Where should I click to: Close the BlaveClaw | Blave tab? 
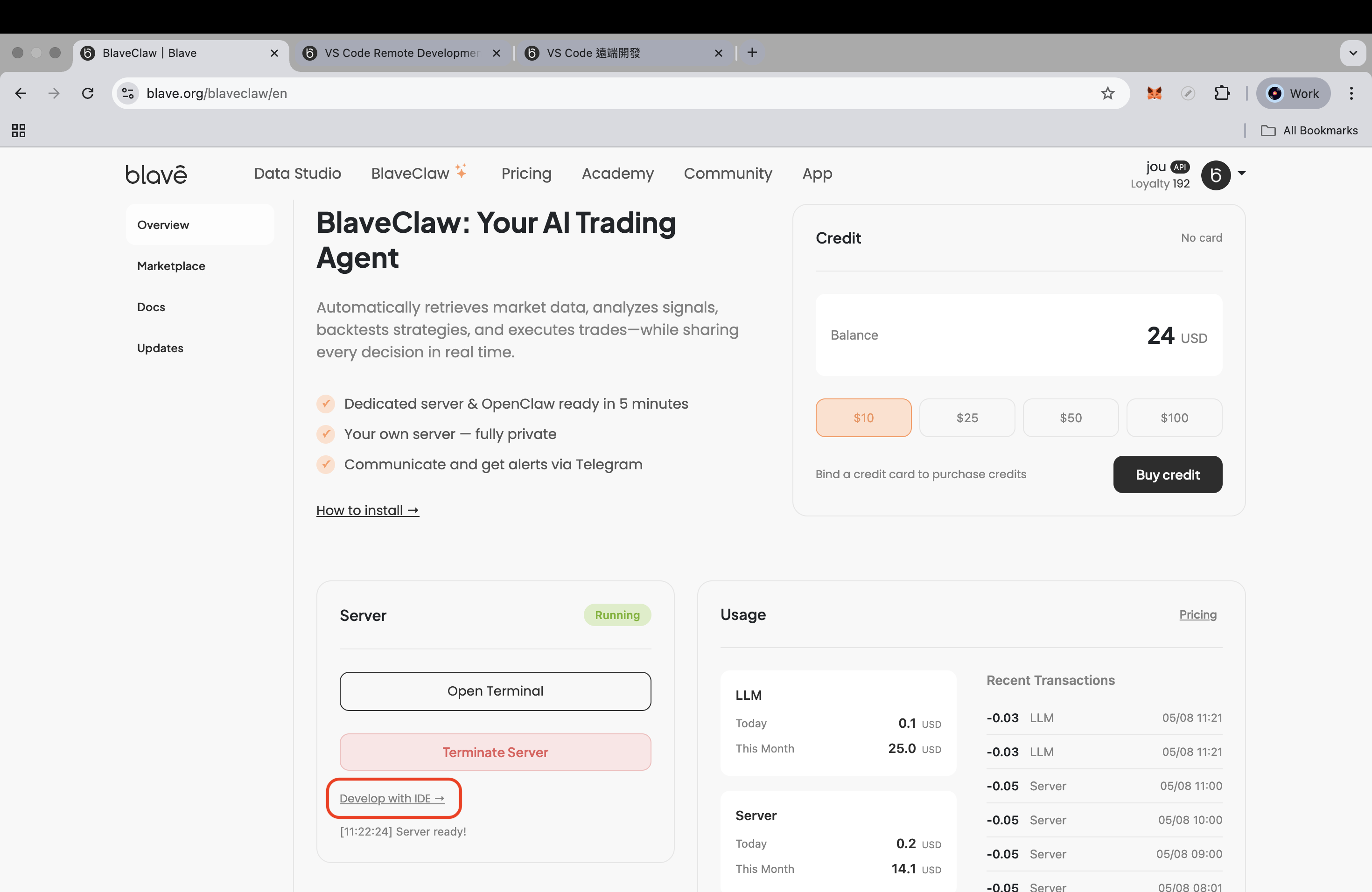coord(274,53)
